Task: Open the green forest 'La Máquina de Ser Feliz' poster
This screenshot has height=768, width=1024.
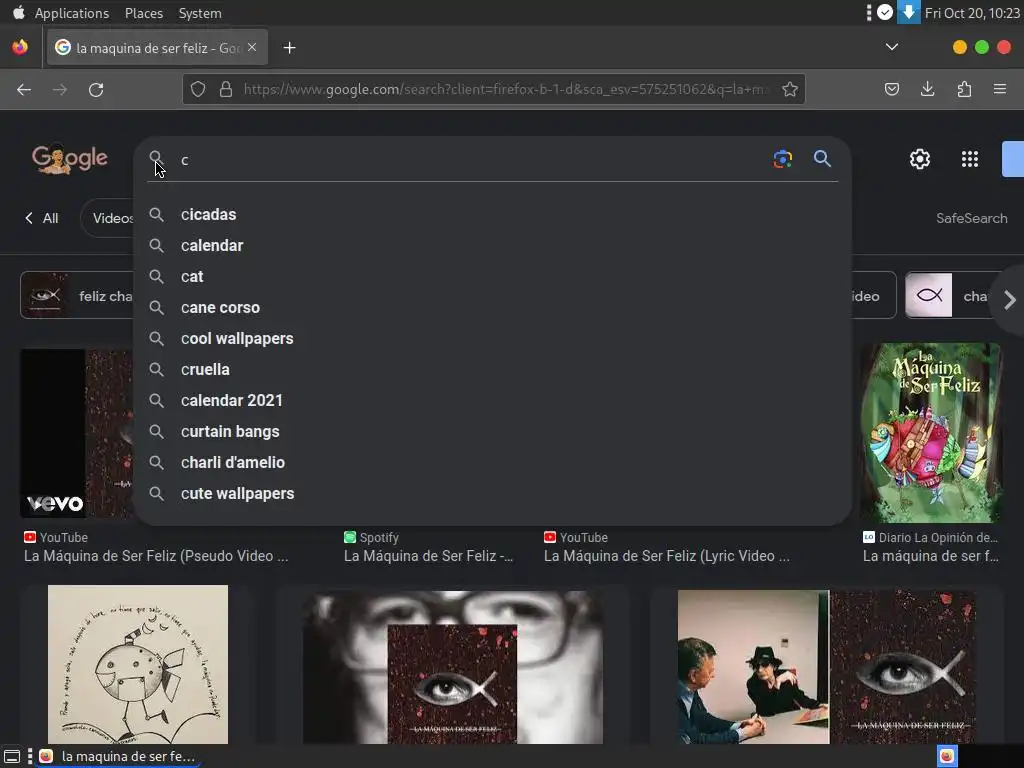Action: [931, 433]
